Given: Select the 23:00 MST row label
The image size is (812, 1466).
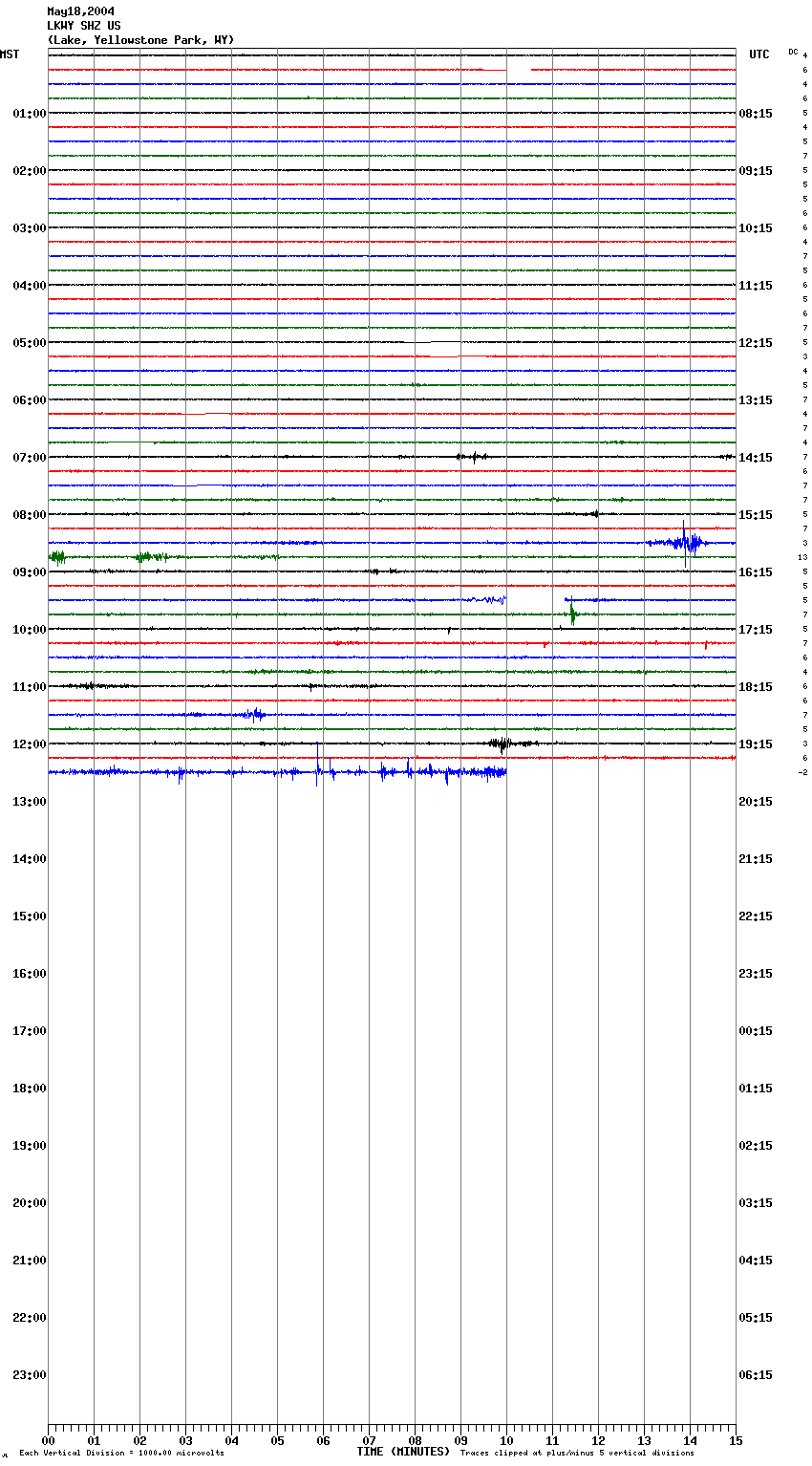Looking at the screenshot, I should point(30,1375).
